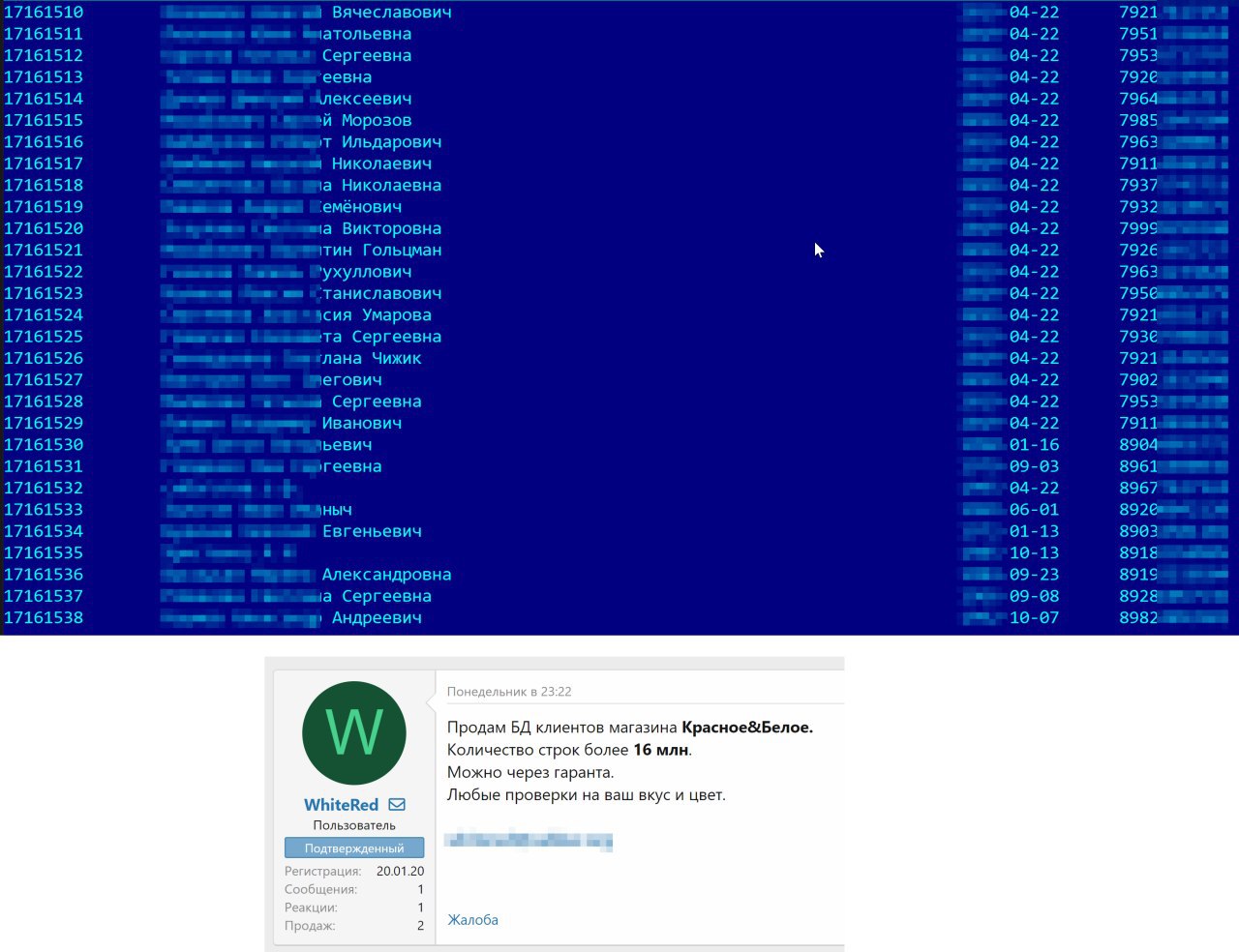Click the text 16 млн

pyautogui.click(x=661, y=750)
